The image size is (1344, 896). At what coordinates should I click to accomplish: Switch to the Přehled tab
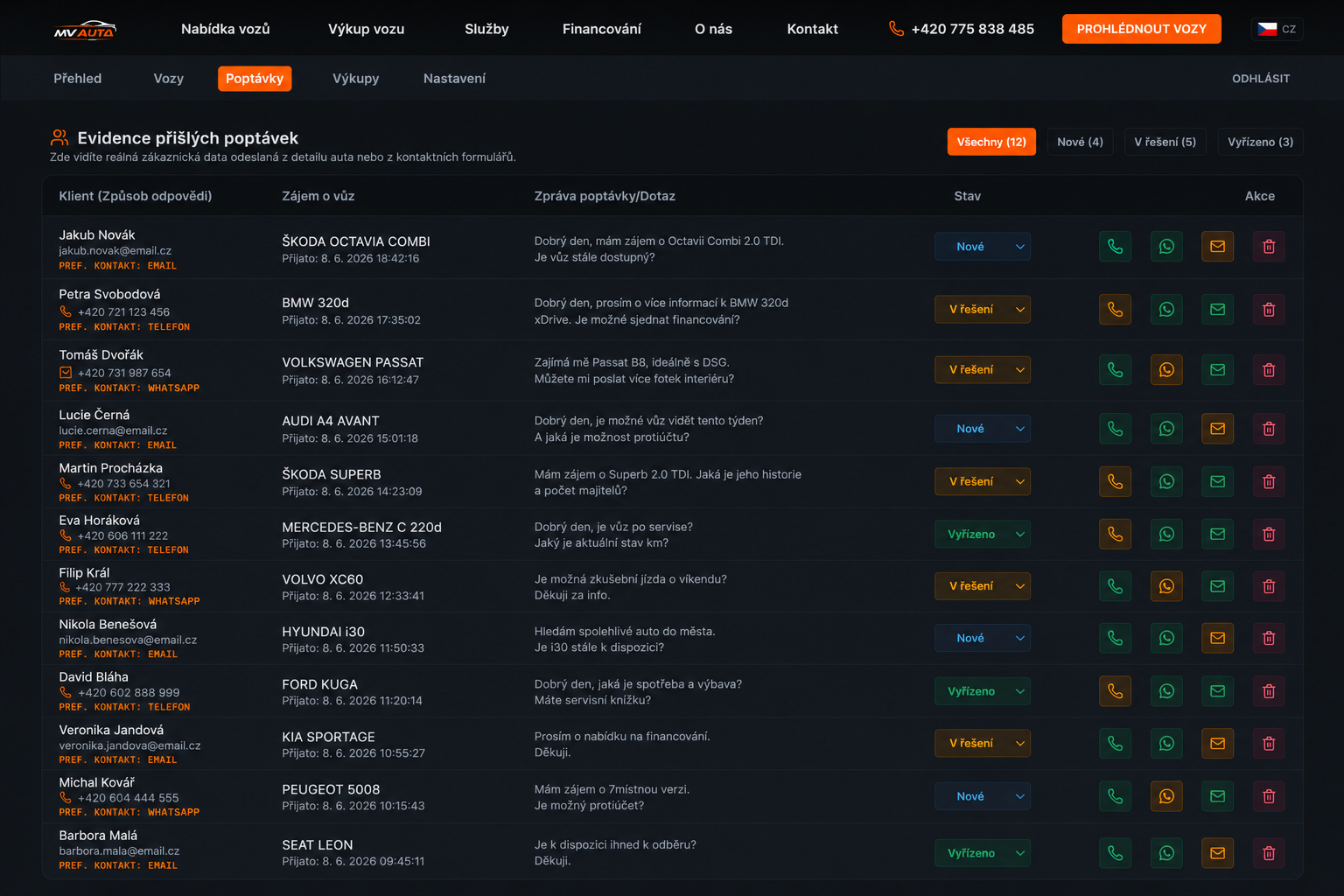[x=78, y=79]
